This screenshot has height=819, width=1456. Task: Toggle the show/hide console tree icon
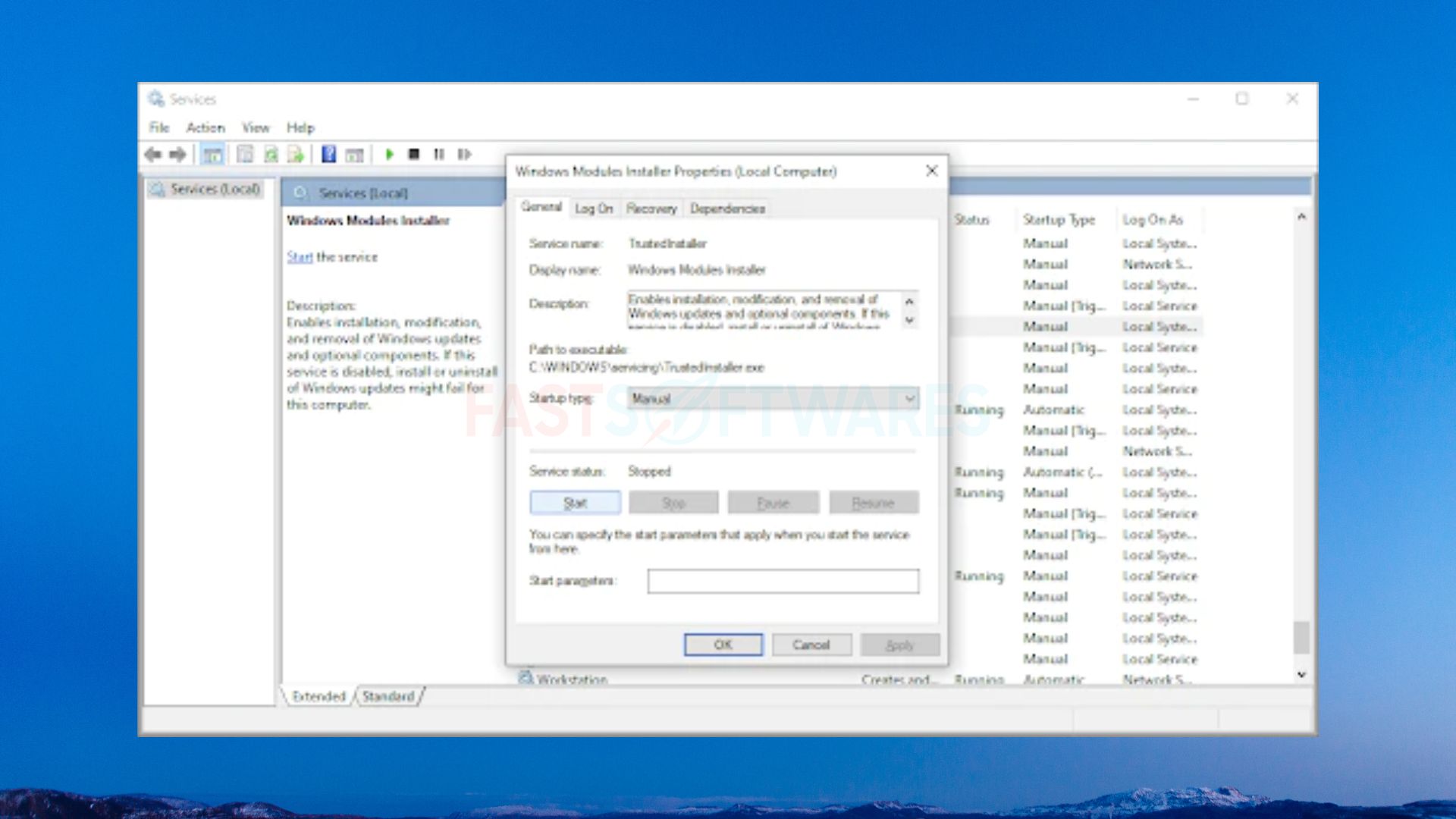(x=212, y=155)
